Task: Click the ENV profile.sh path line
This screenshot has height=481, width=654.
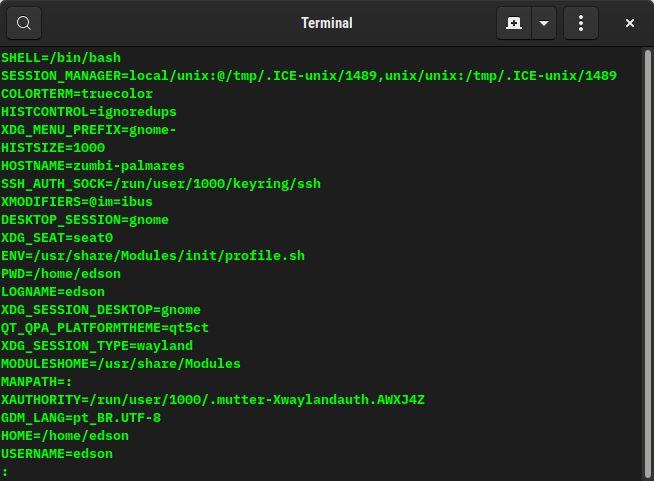Action: (153, 255)
